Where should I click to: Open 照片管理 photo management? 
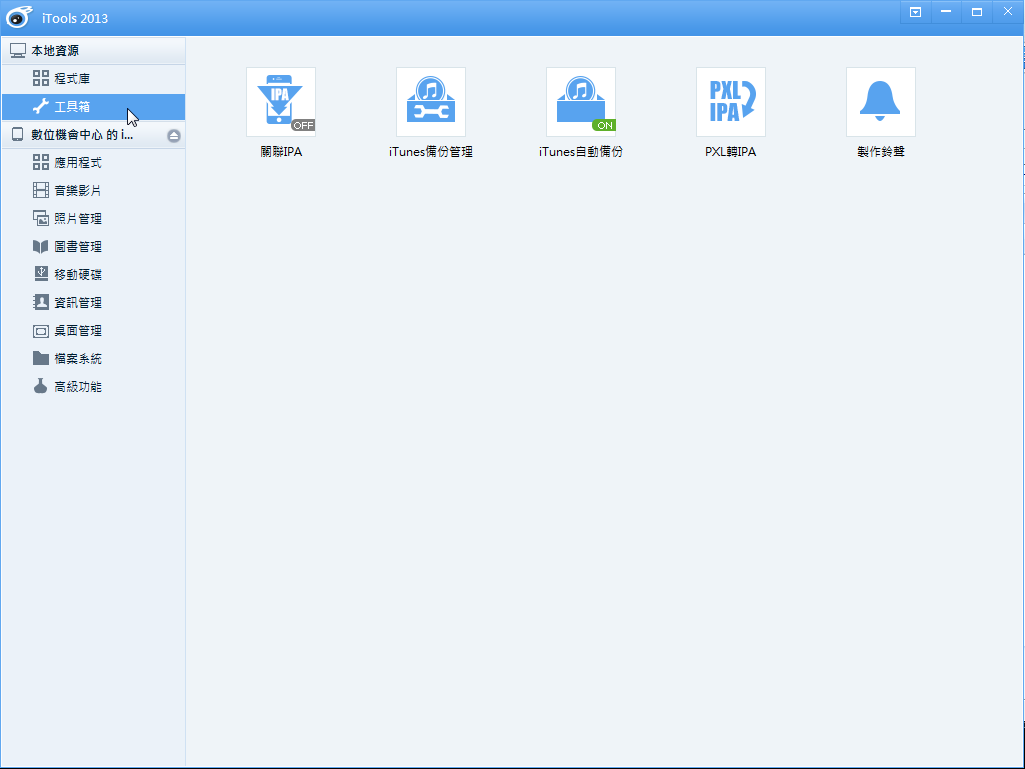pos(93,218)
